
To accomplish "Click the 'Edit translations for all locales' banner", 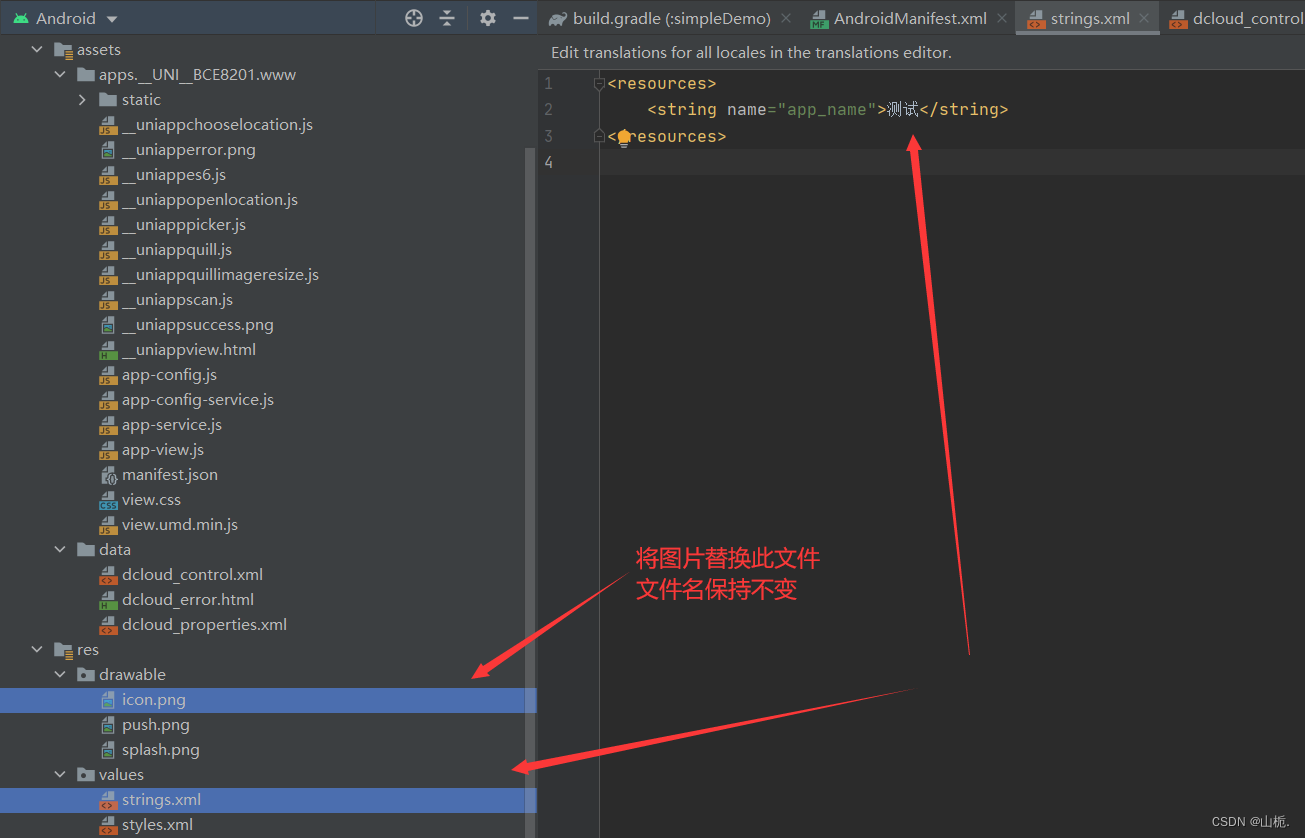I will point(751,52).
